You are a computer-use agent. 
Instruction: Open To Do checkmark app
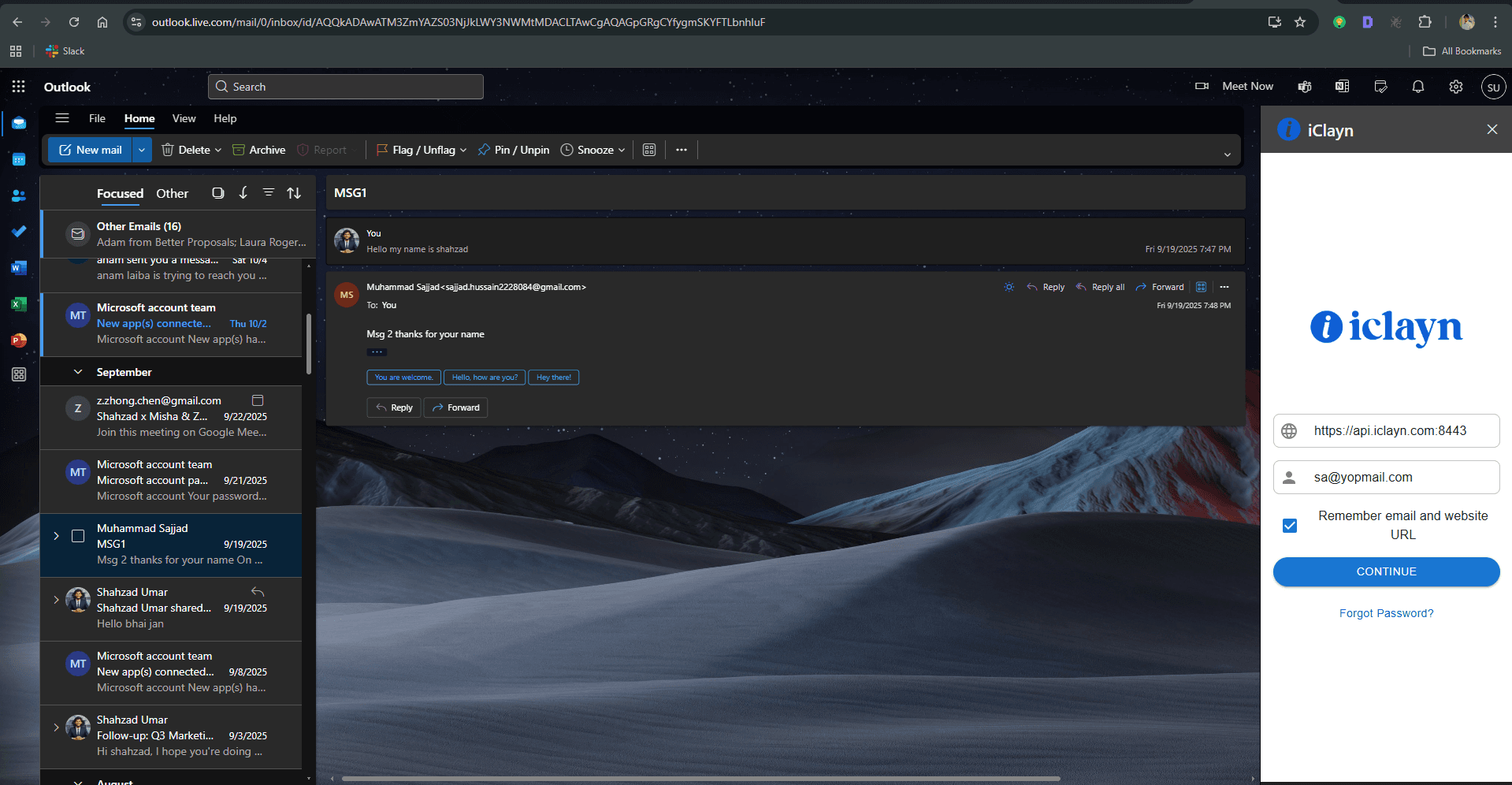[19, 232]
